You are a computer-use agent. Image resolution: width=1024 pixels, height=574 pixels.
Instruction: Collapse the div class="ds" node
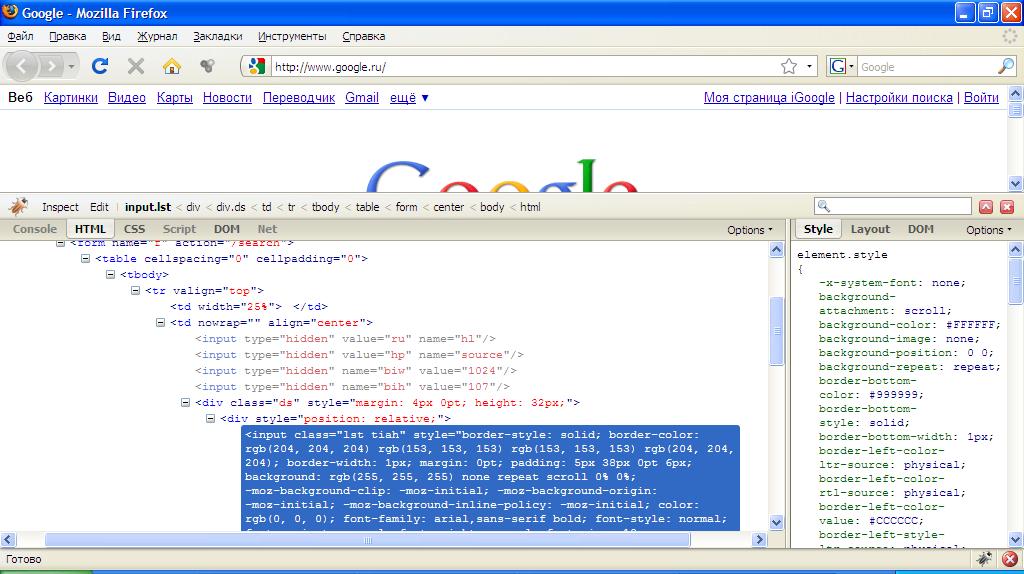coord(185,403)
